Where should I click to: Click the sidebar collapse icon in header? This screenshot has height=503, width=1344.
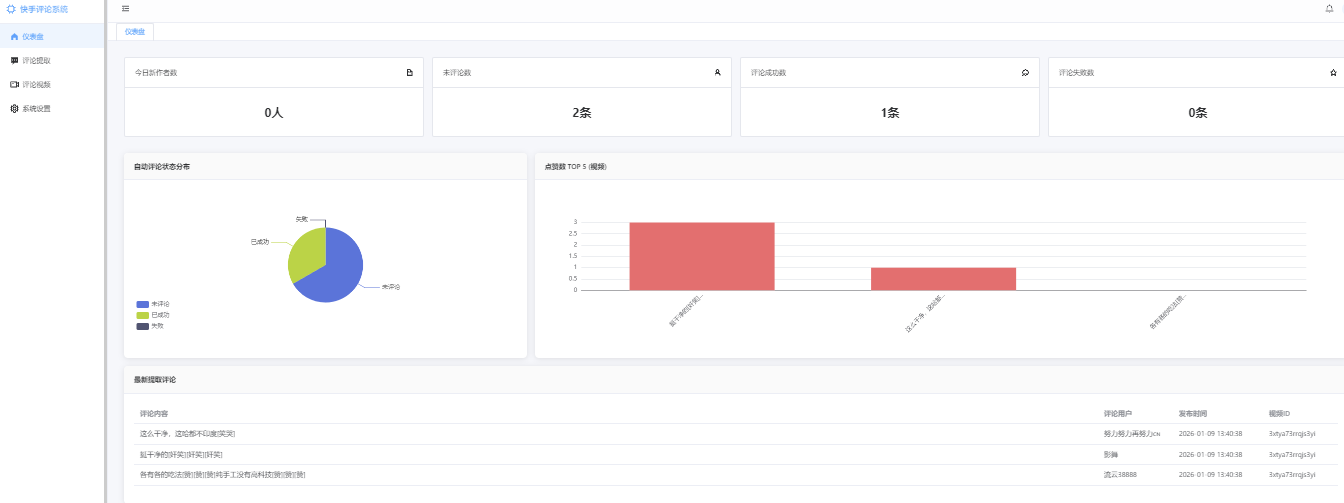125,9
